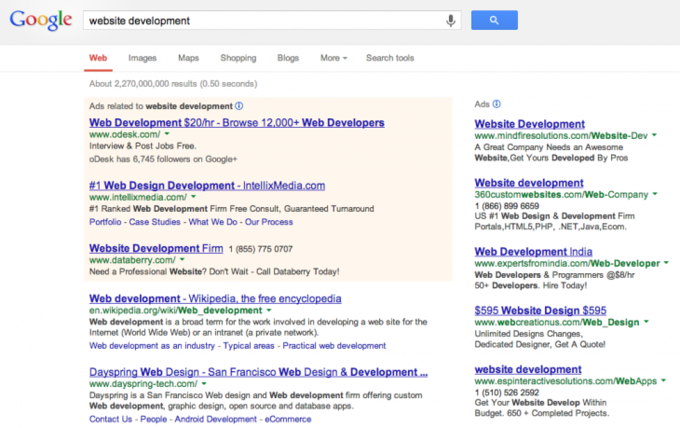680x428 pixels.
Task: Click the info icon next to 'Ads related to website development'
Action: coord(239,106)
